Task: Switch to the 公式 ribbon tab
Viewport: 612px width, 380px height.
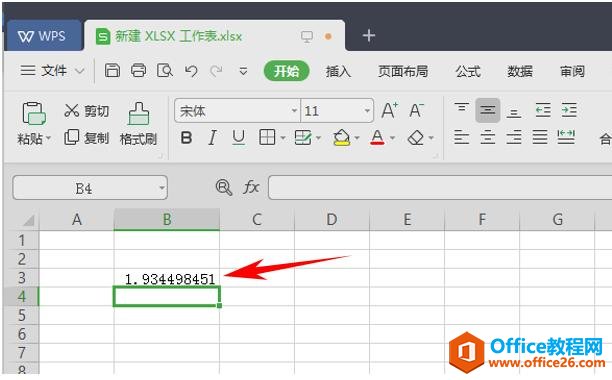Action: (x=468, y=71)
